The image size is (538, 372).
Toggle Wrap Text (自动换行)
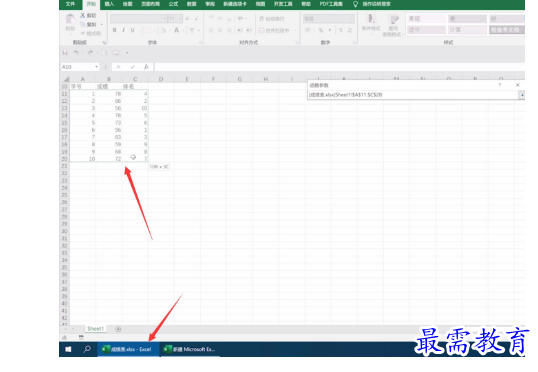[x=272, y=19]
